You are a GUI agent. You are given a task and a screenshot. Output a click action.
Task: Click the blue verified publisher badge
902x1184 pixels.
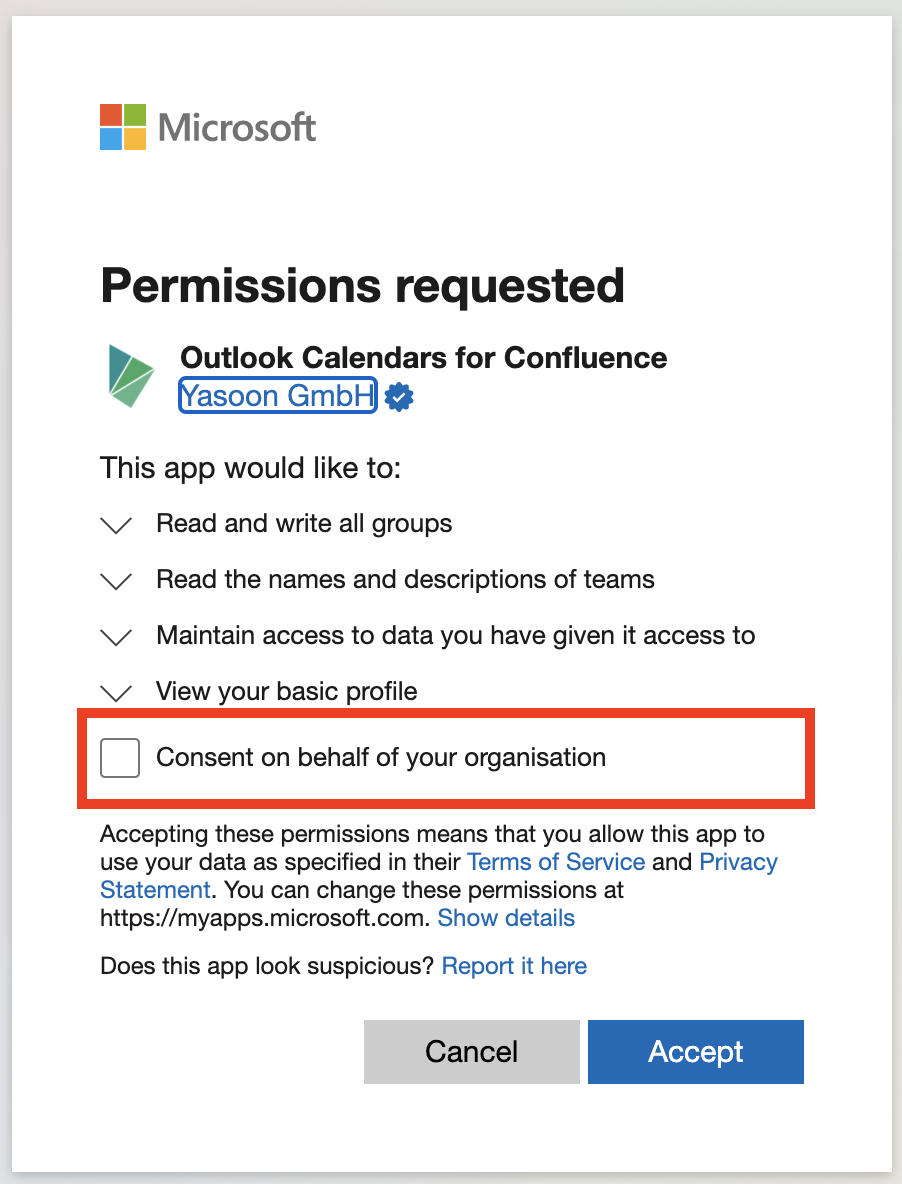tap(399, 397)
